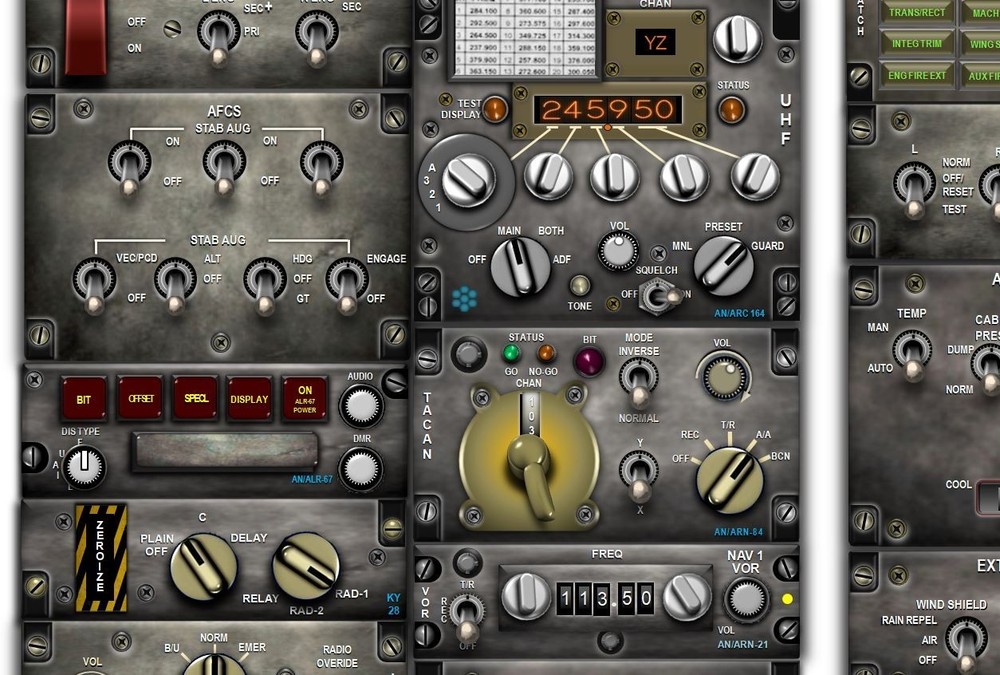Screen dimensions: 1000x675
Task: Click the yellow indicator light on VOR panel
Action: coord(788,598)
